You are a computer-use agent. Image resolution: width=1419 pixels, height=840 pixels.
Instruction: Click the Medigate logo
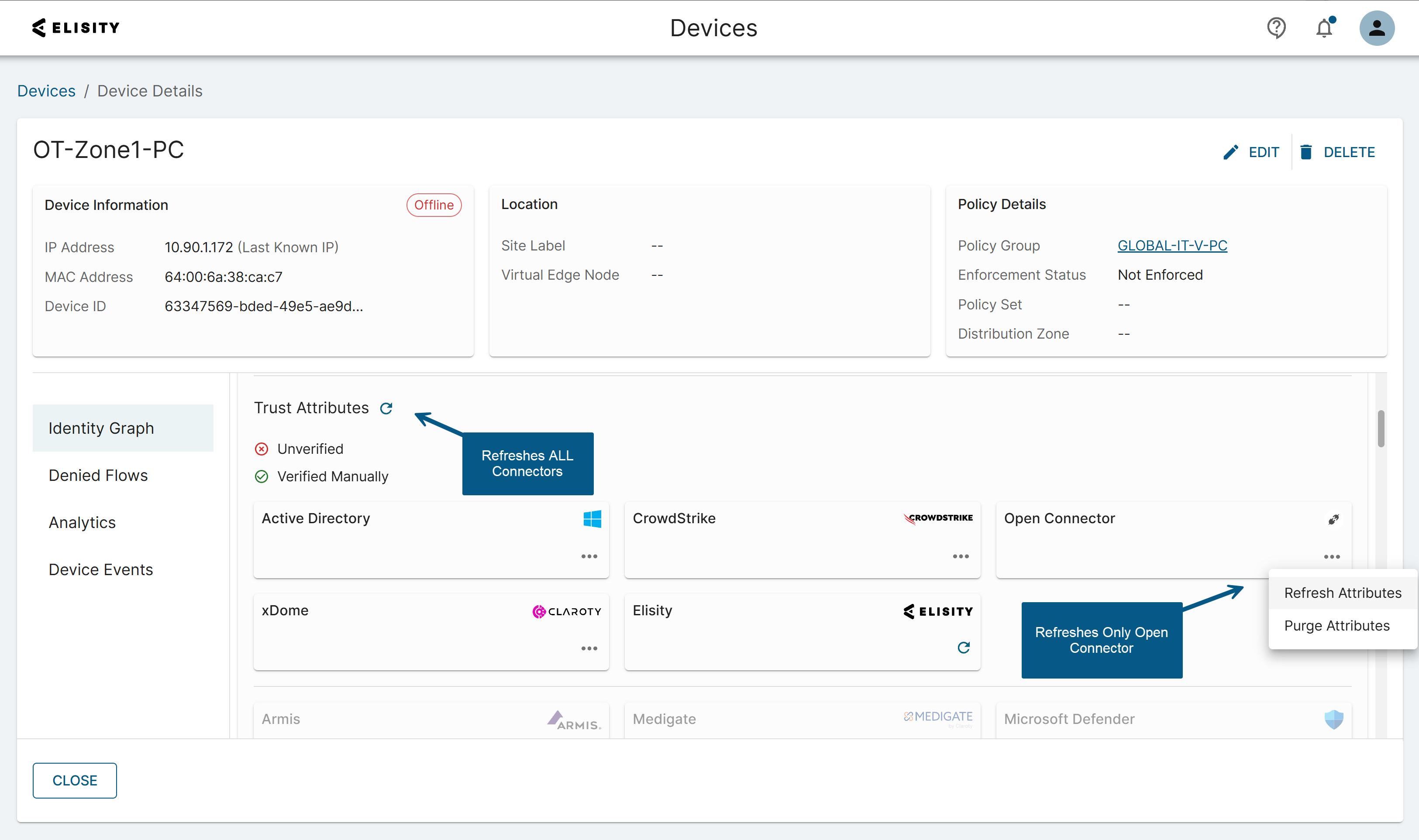coord(938,718)
